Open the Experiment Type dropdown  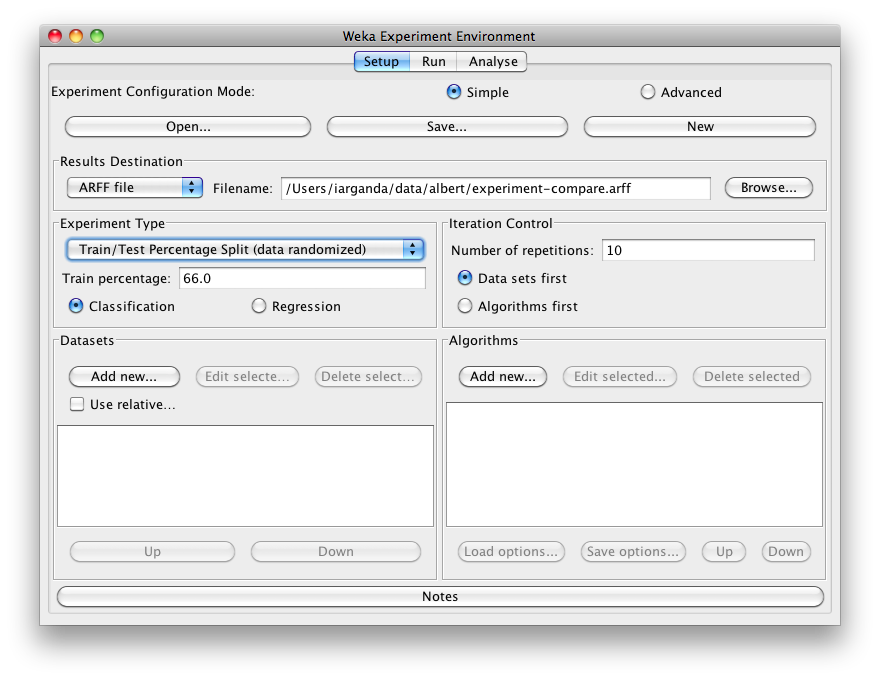coord(245,250)
